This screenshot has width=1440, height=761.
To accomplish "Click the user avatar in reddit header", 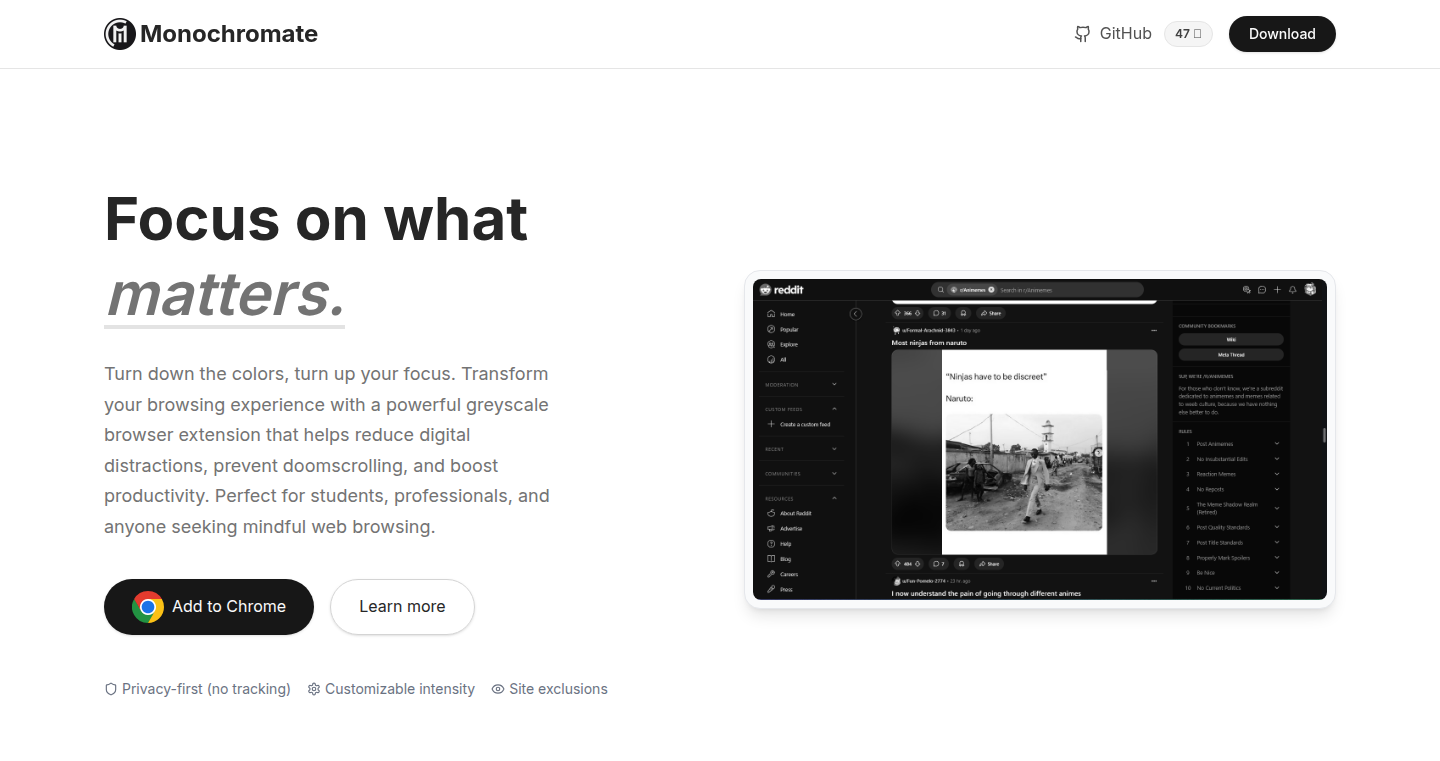I will pos(1310,289).
